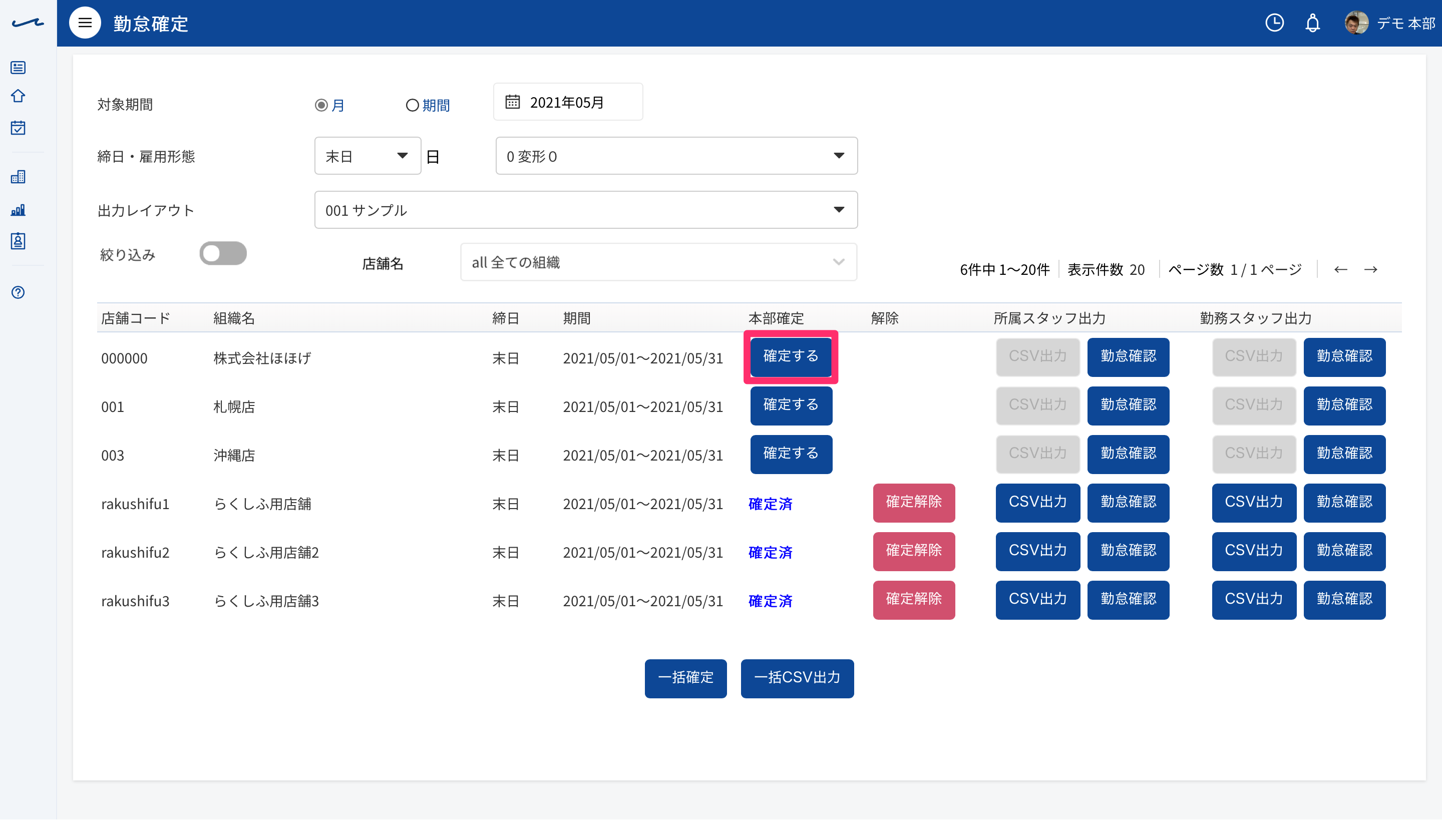
Task: Click 確定済 status for rakushifu1
Action: coord(770,504)
